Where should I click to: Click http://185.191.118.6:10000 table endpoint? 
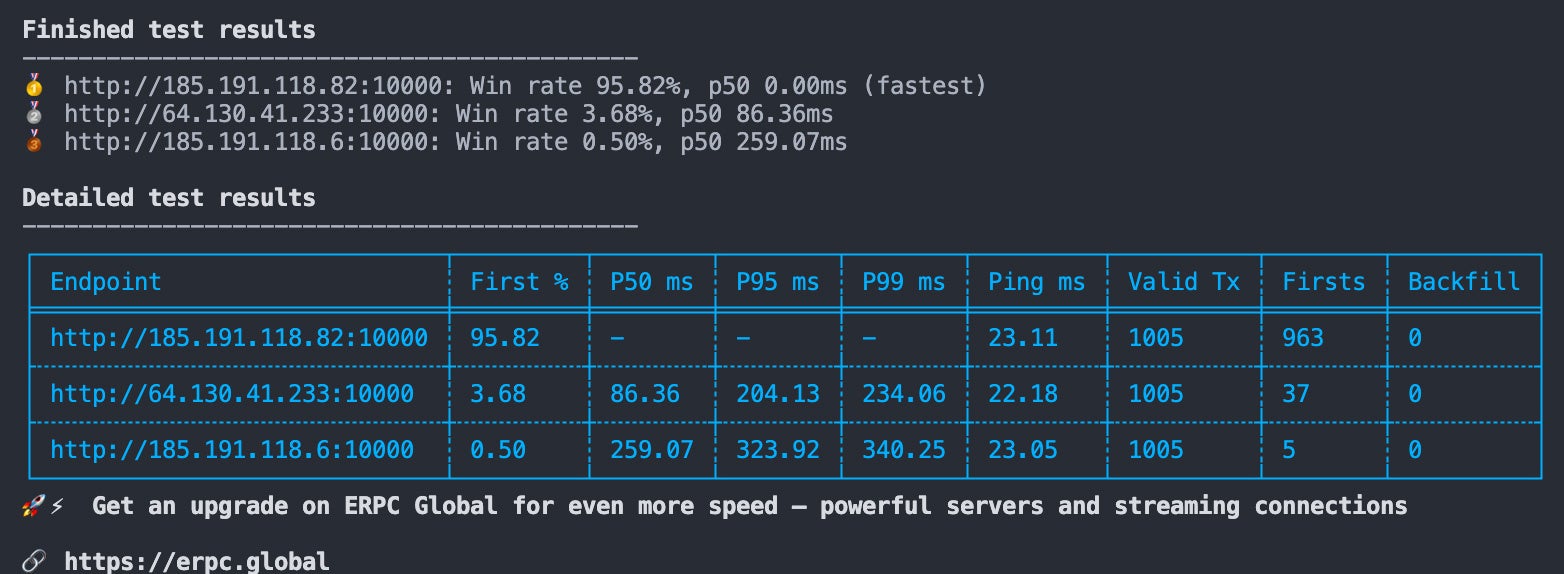[x=232, y=450]
